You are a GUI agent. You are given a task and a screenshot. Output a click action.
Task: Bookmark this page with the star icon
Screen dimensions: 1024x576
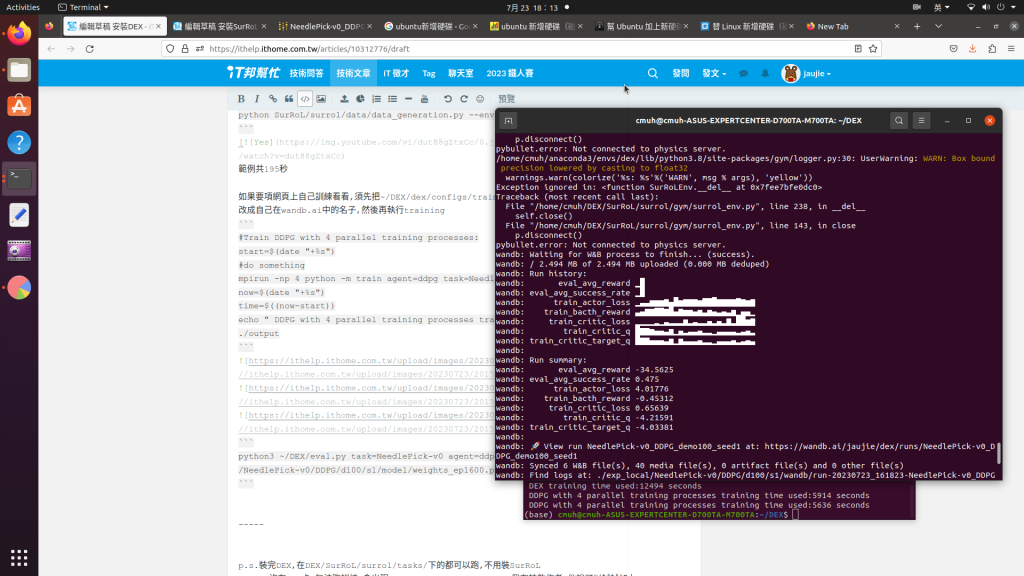click(x=873, y=48)
